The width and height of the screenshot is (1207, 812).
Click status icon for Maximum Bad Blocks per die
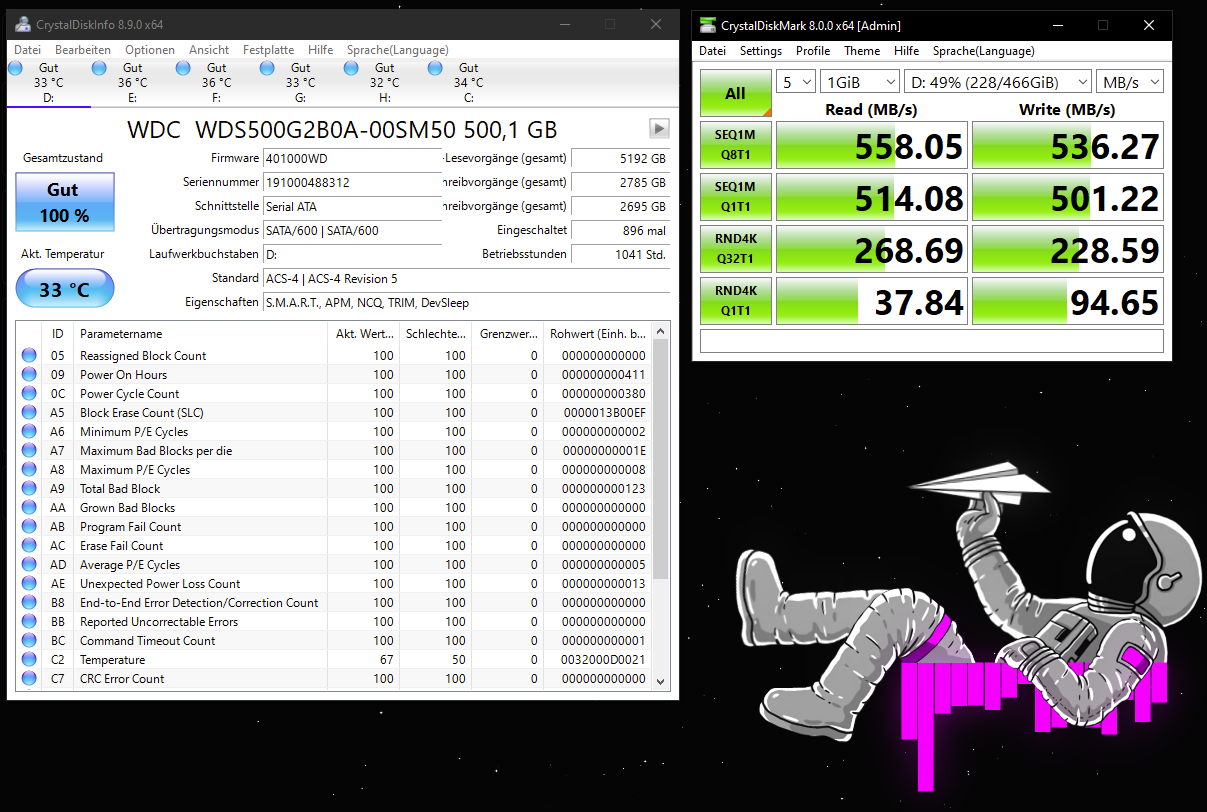click(29, 451)
